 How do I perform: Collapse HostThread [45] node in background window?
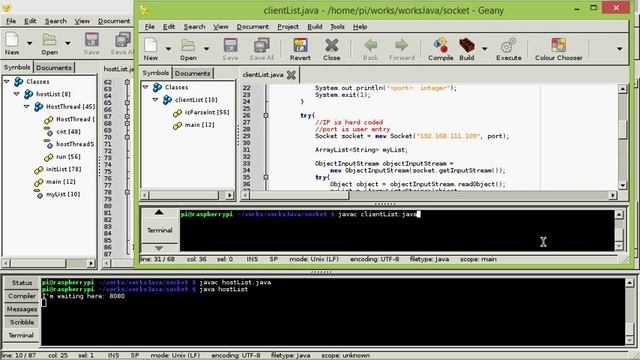coord(27,107)
